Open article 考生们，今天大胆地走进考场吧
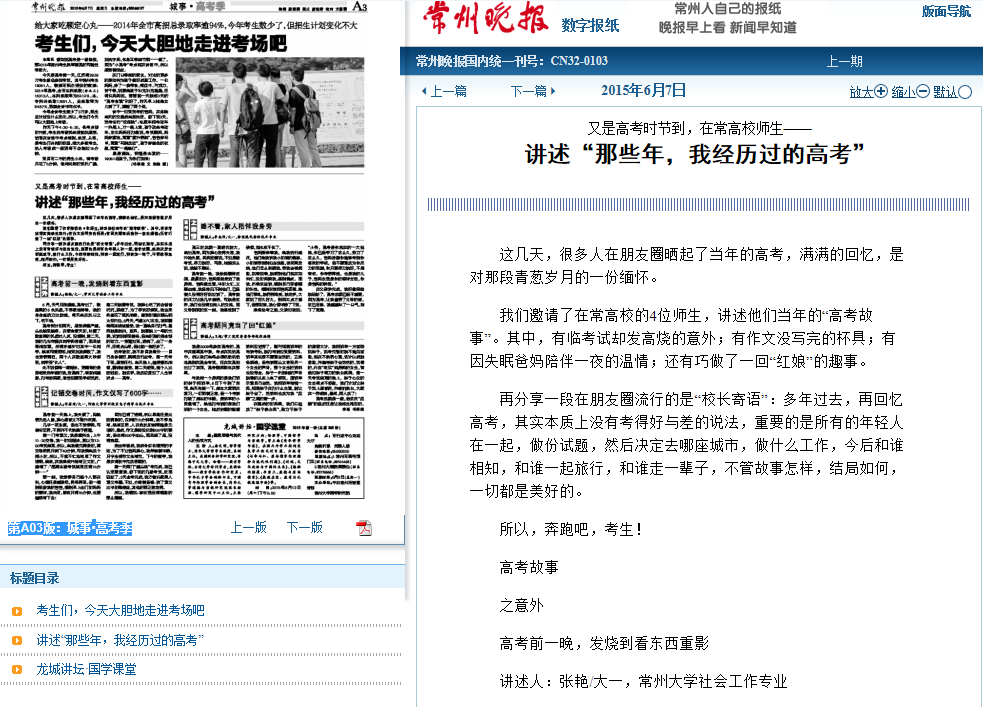Screen dimensions: 983x707 coord(120,610)
